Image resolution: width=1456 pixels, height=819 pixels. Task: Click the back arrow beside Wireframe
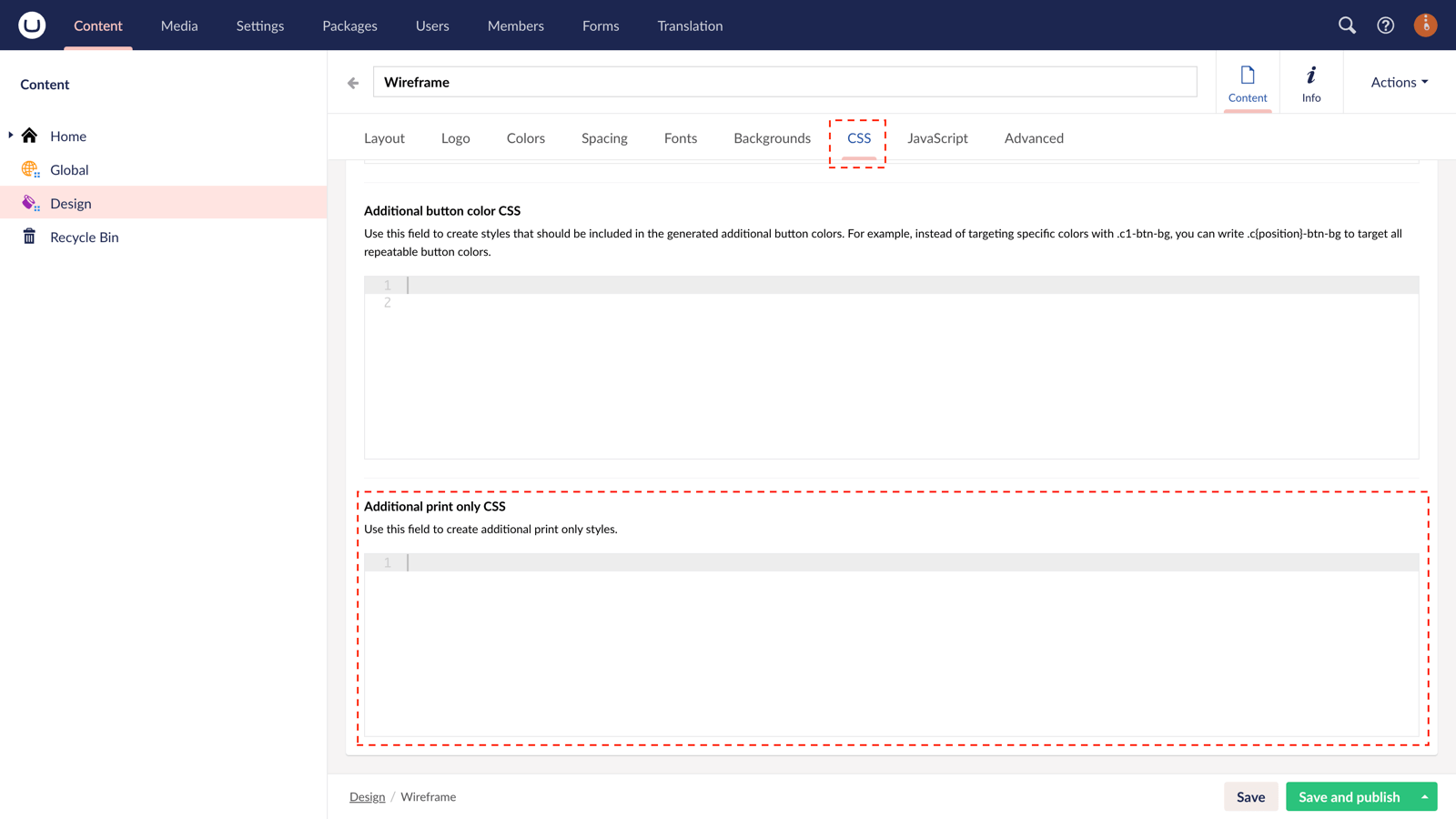pyautogui.click(x=353, y=83)
